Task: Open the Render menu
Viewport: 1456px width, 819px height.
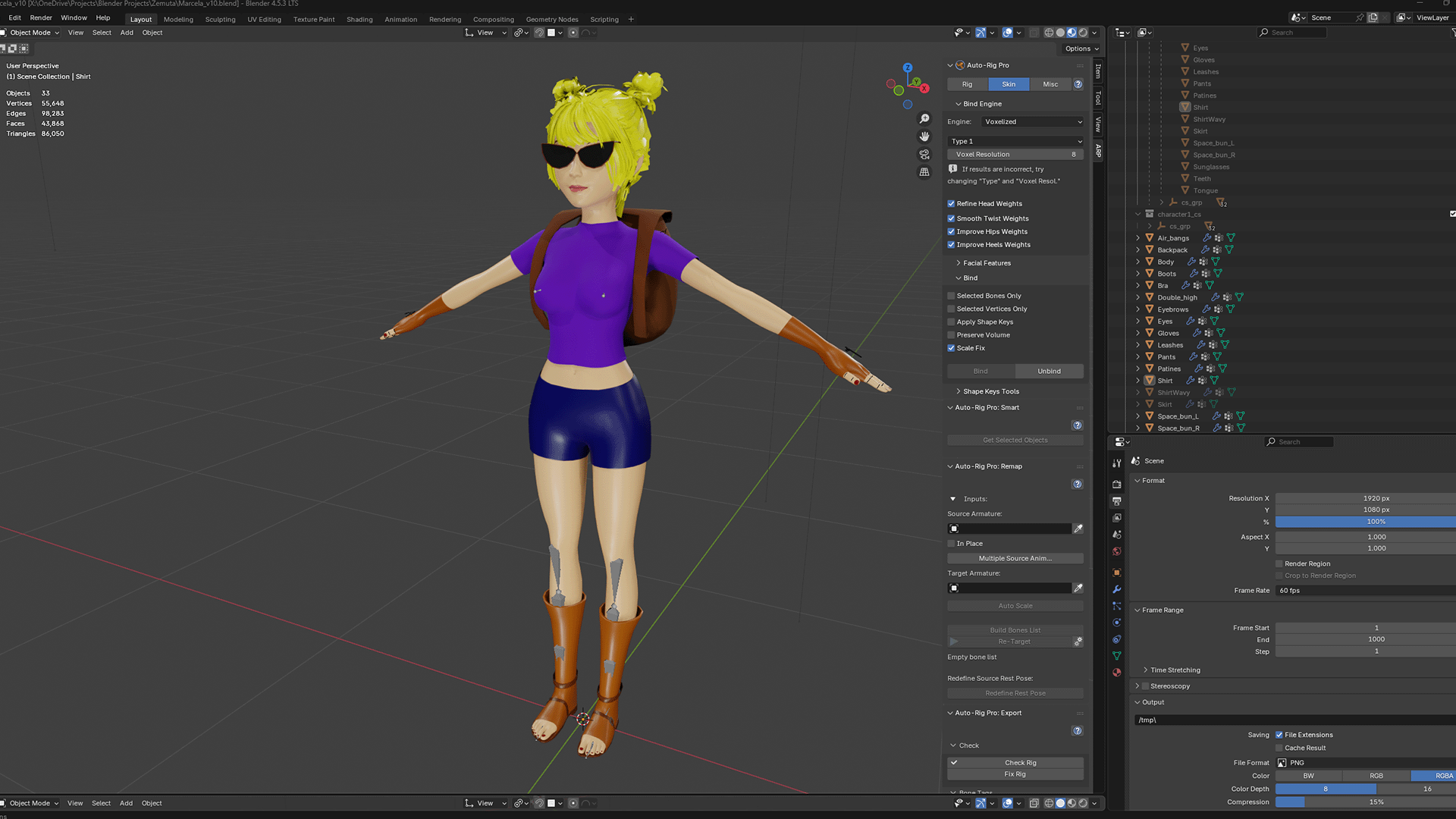Action: (39, 17)
